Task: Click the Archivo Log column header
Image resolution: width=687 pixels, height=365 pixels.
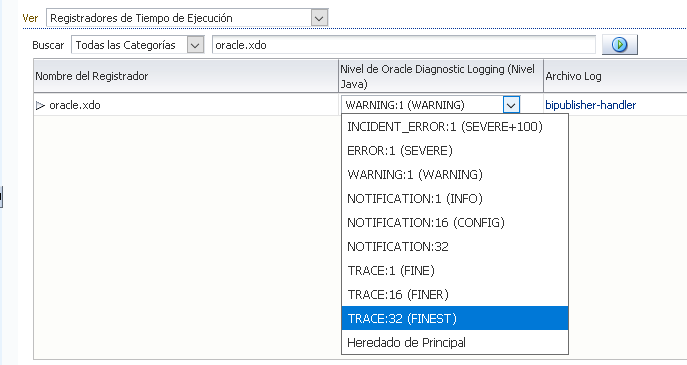Action: point(615,76)
